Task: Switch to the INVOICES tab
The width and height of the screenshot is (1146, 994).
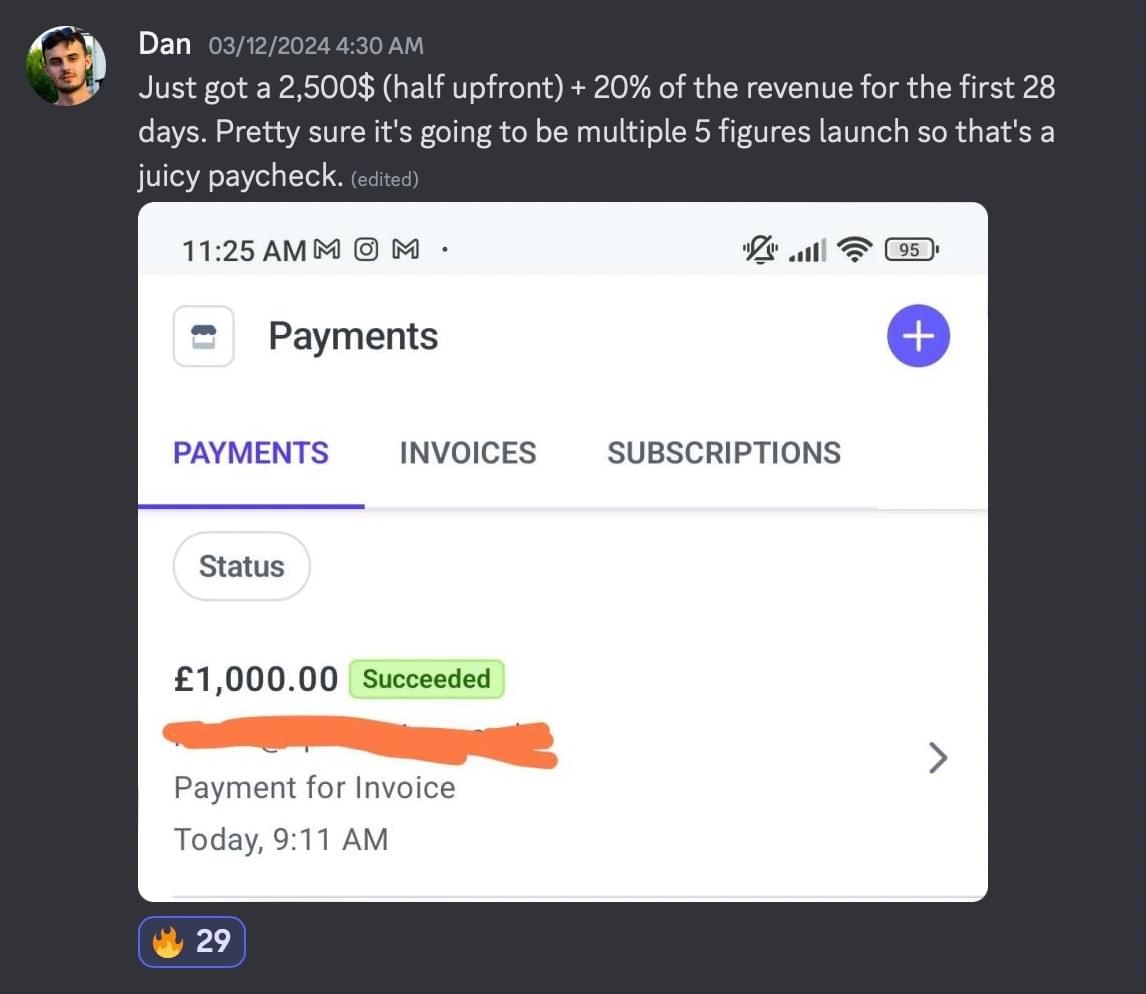Action: pos(468,453)
